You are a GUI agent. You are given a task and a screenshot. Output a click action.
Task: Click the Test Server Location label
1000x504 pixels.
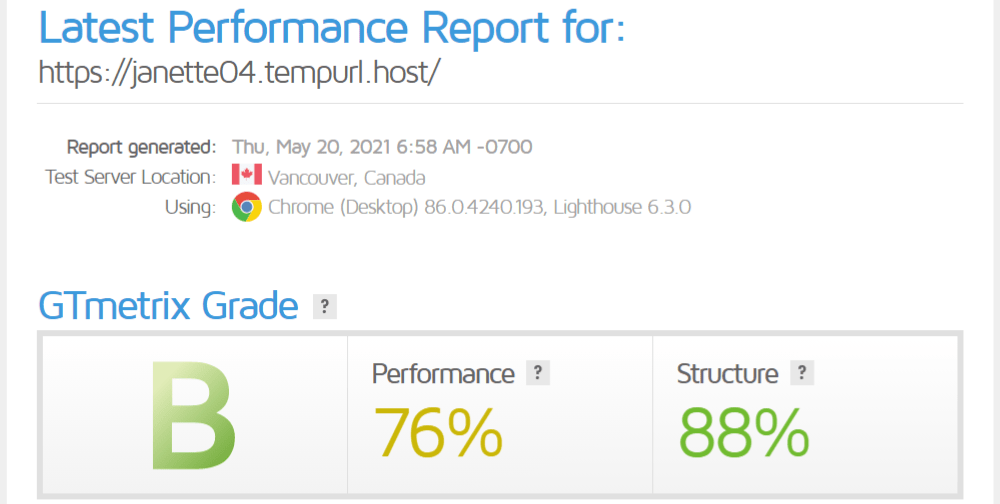click(130, 177)
